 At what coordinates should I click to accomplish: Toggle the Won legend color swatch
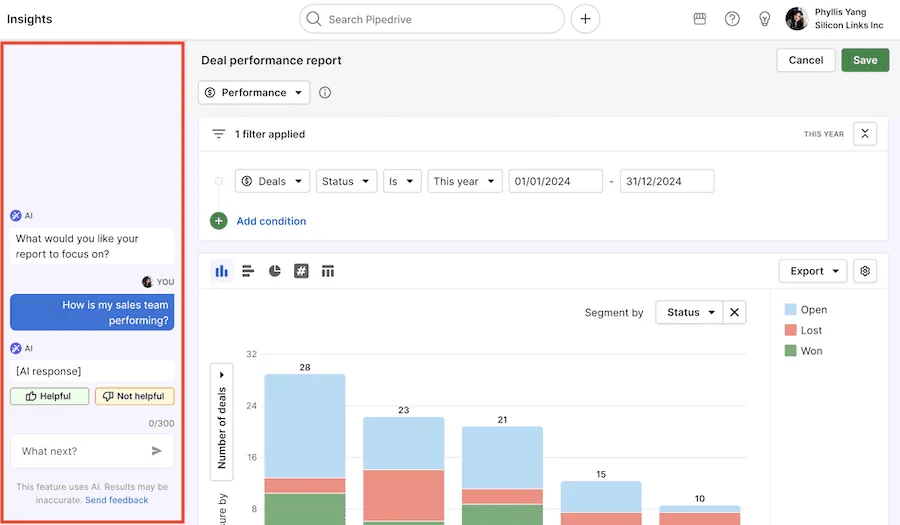click(790, 351)
